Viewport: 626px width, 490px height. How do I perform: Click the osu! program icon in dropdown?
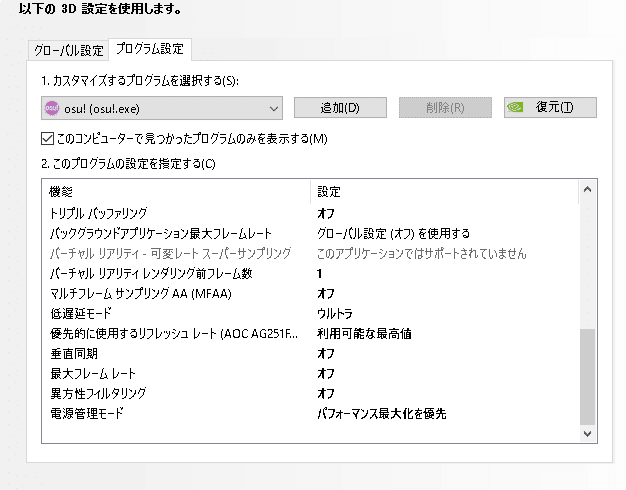(x=52, y=108)
